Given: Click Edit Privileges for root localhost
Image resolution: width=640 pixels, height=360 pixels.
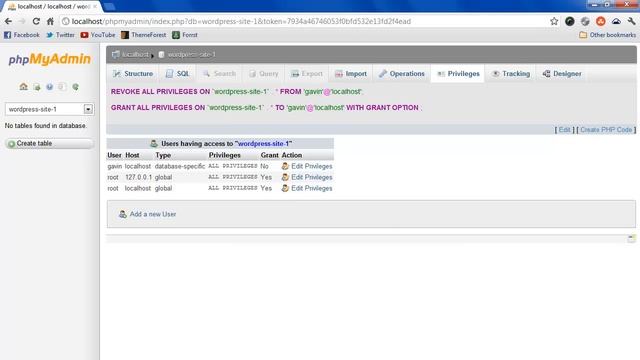Looking at the screenshot, I should coord(312,188).
